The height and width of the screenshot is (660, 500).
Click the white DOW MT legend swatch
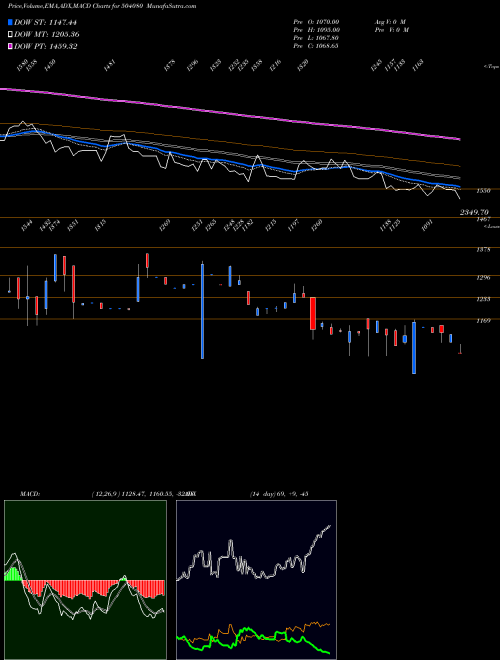(x=11, y=35)
